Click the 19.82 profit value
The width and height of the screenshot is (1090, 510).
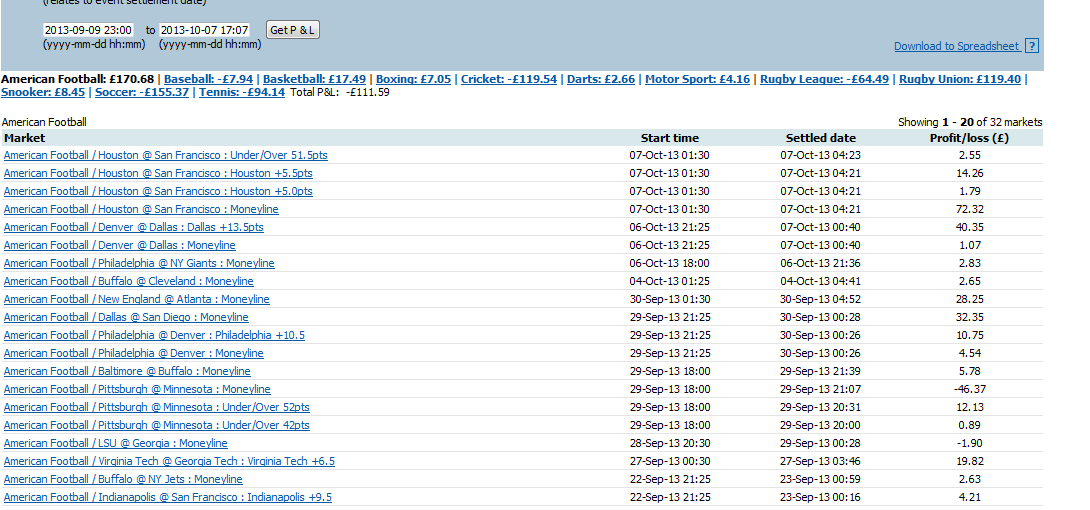(x=969, y=462)
